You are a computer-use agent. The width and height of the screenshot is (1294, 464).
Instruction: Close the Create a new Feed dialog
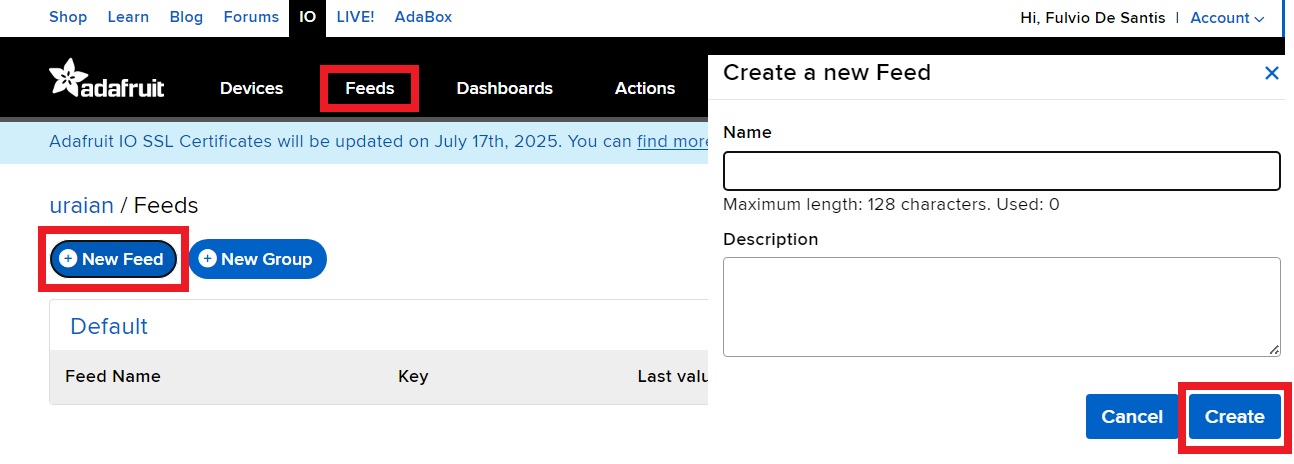click(1271, 73)
